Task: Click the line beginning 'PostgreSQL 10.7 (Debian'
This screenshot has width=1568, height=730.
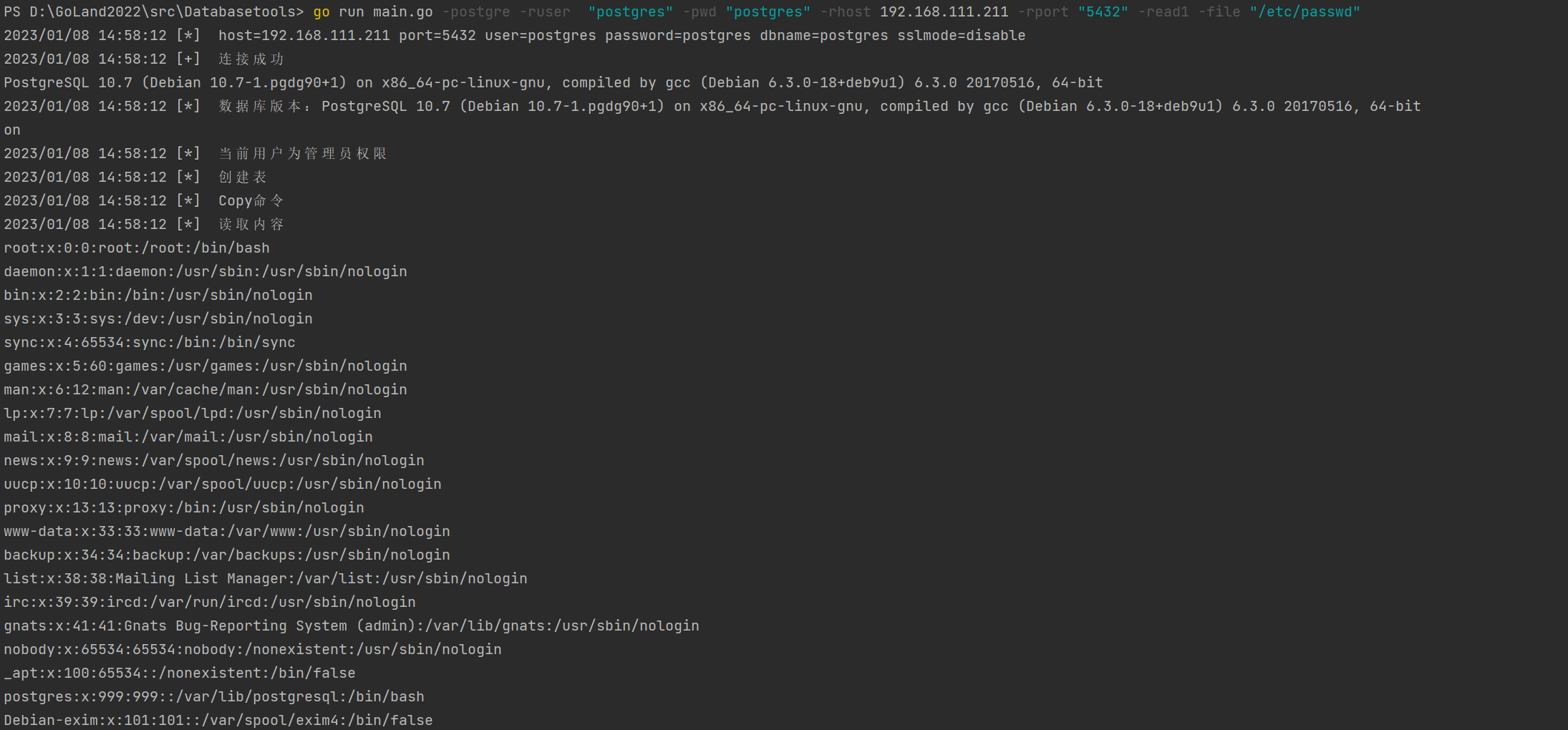Action: click(x=553, y=83)
